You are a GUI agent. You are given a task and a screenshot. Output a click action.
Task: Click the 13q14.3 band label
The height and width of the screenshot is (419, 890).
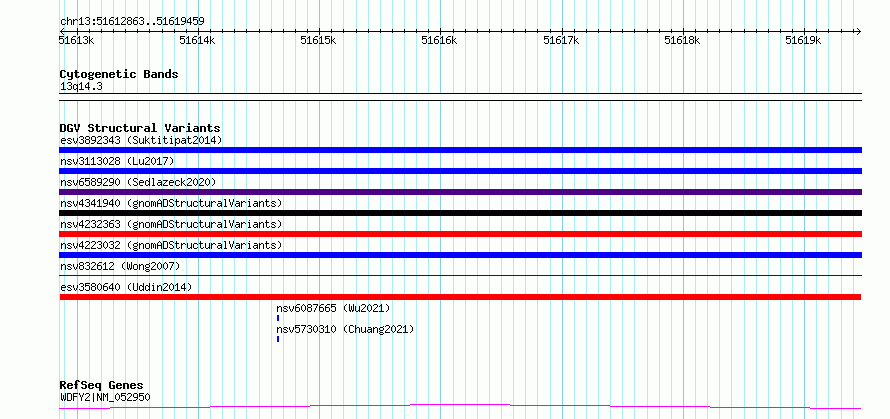click(81, 87)
